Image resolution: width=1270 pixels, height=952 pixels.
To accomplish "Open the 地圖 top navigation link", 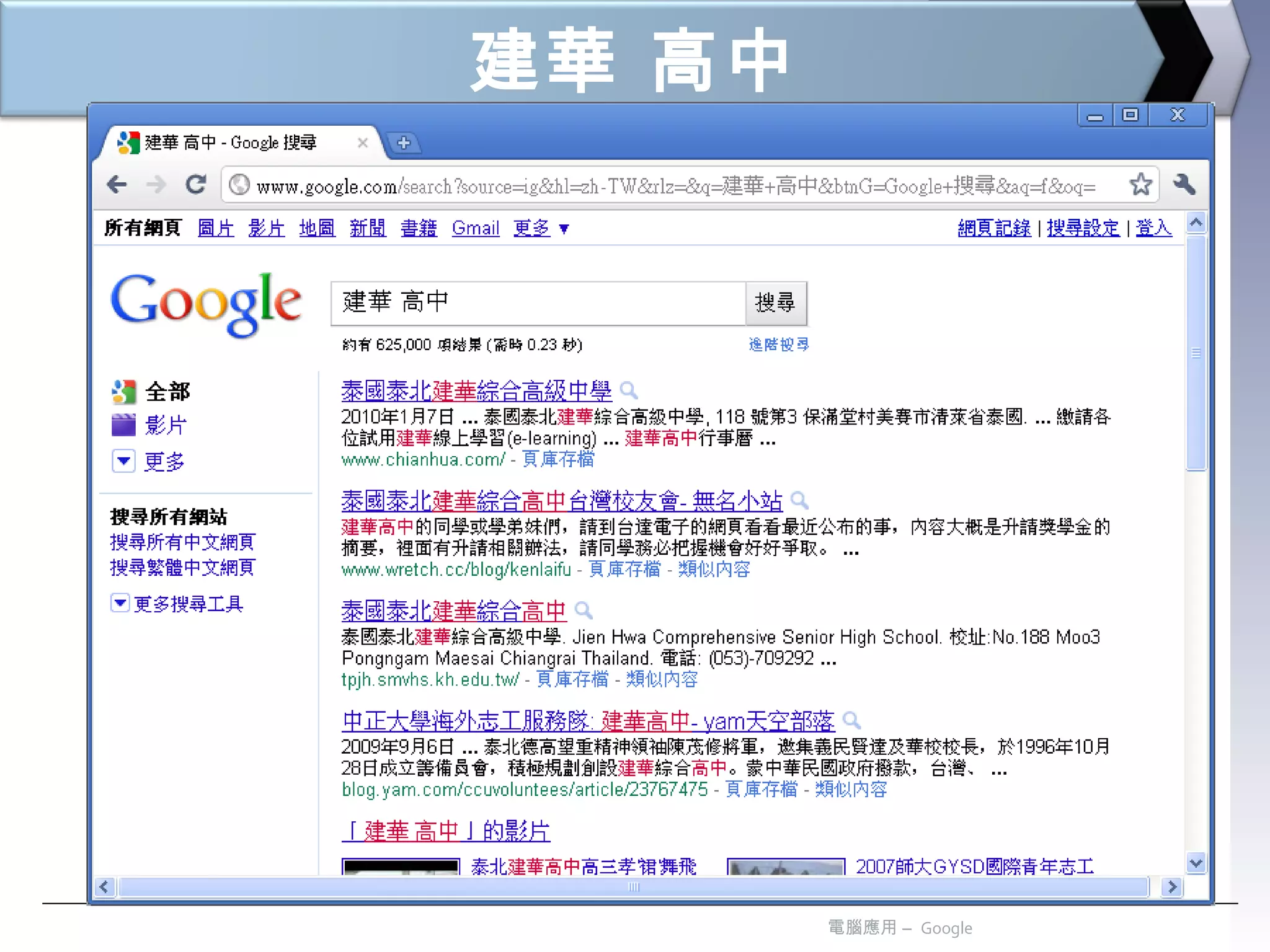I will pyautogui.click(x=317, y=228).
